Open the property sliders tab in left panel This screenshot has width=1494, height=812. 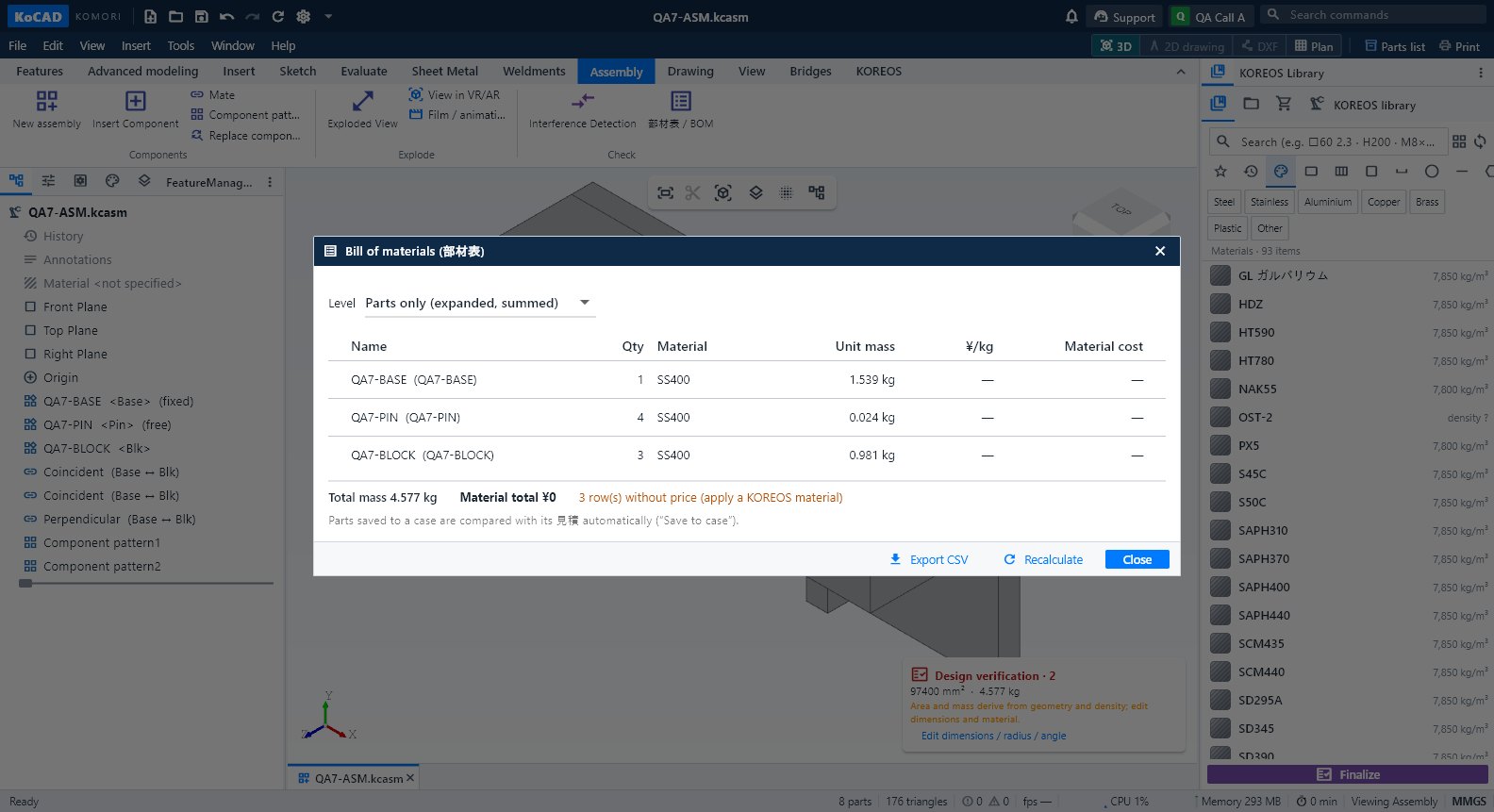click(x=48, y=181)
